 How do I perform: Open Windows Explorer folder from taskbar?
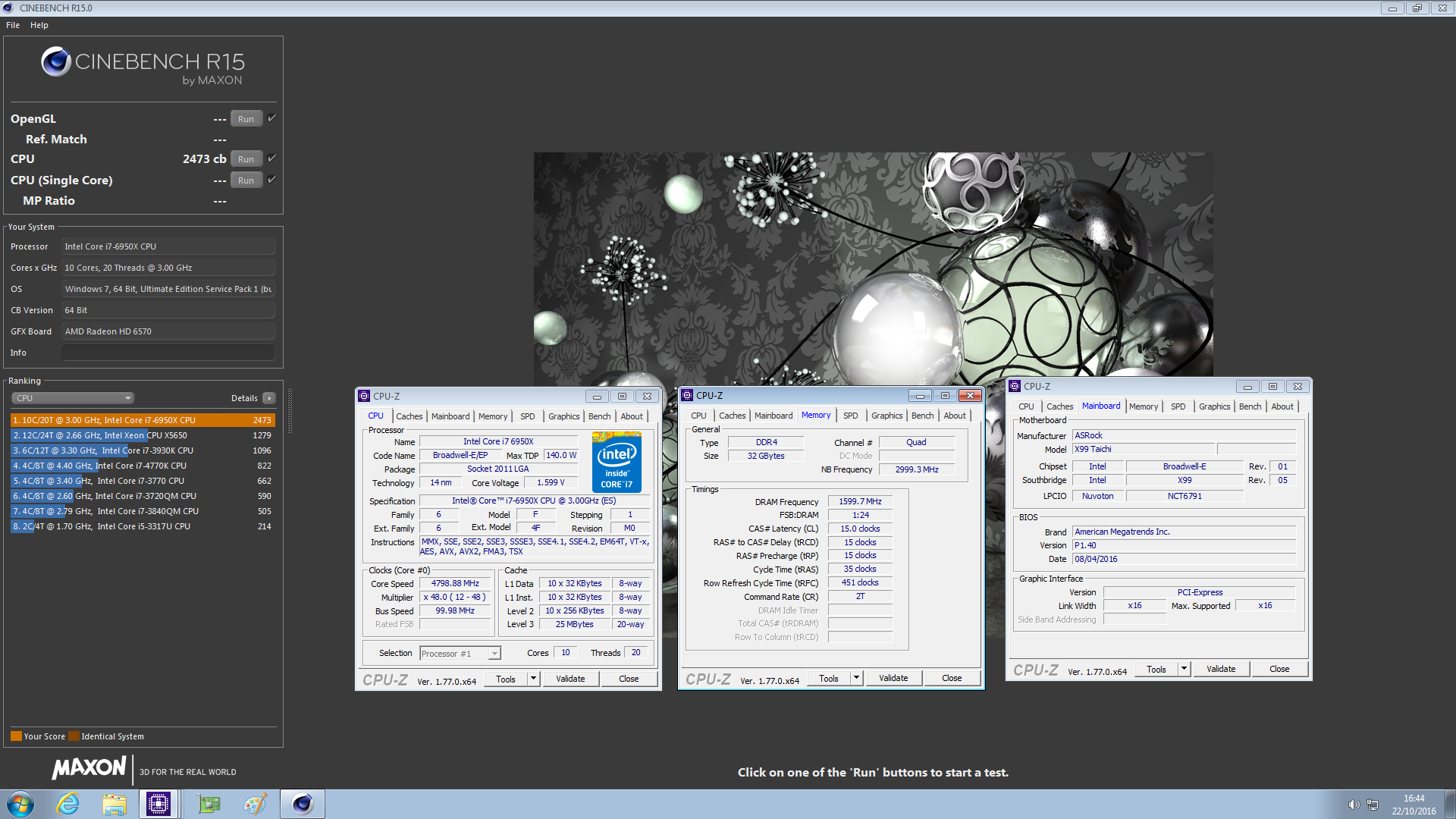(x=115, y=804)
